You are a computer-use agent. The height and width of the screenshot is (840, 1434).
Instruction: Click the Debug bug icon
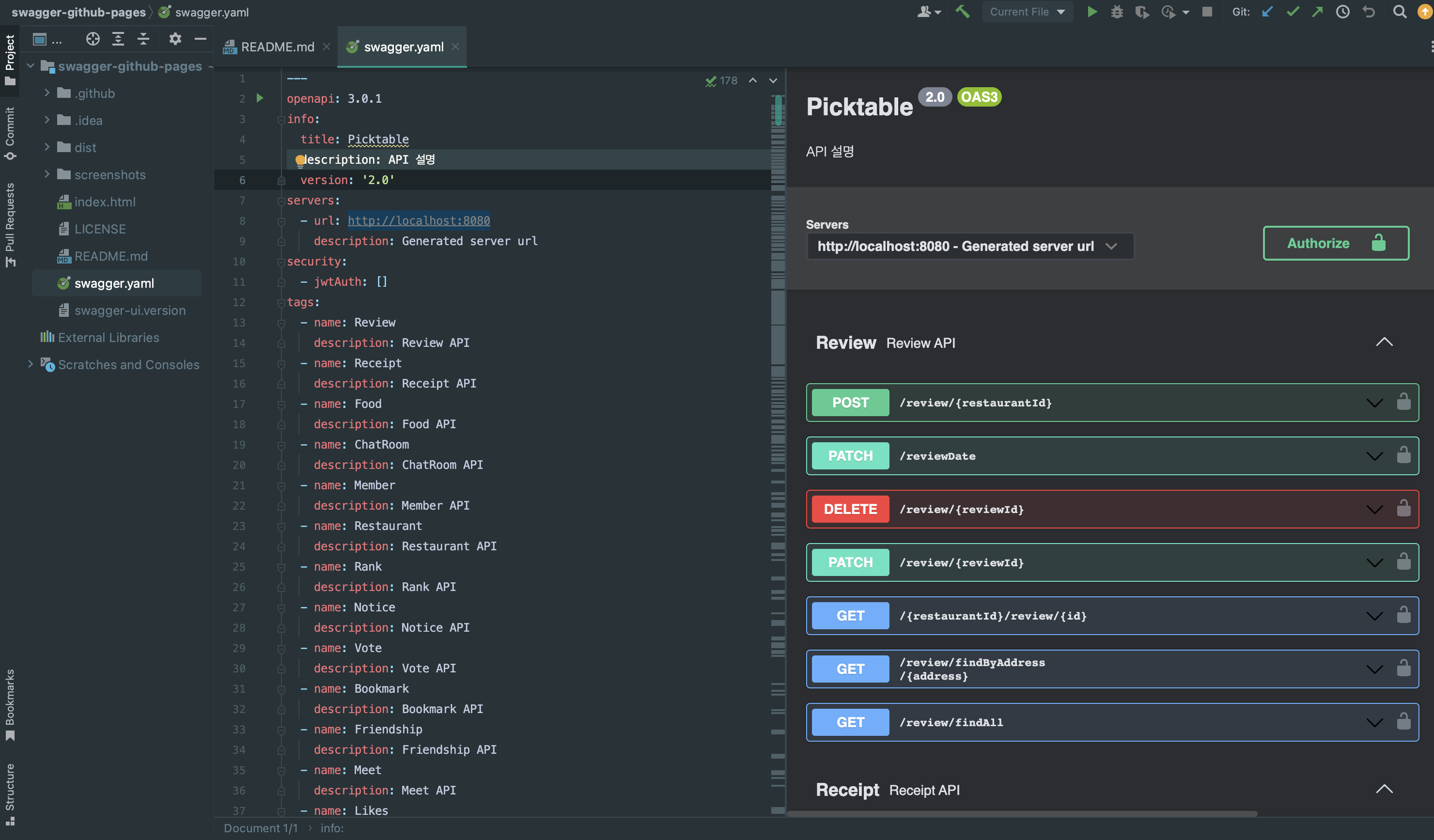[1117, 12]
